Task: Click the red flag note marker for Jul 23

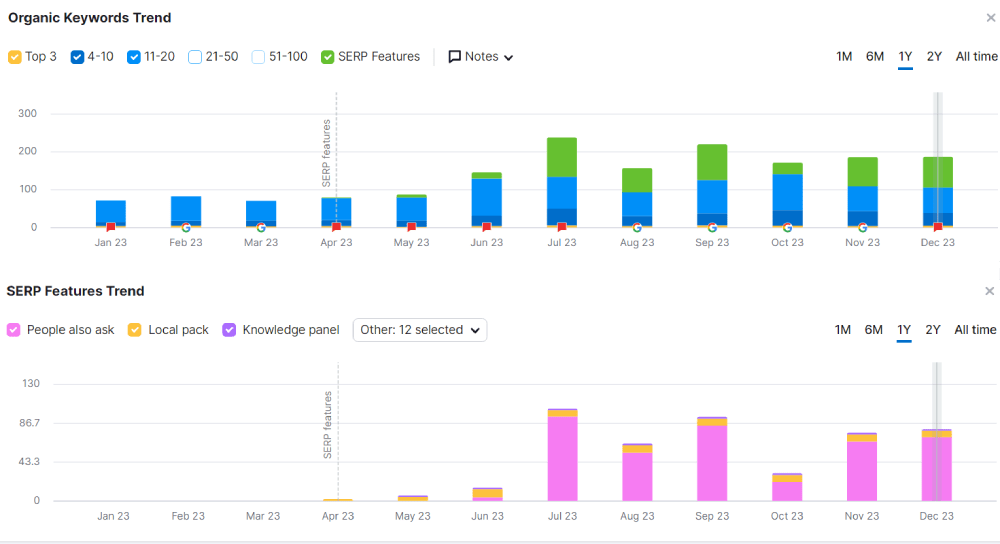Action: click(562, 227)
